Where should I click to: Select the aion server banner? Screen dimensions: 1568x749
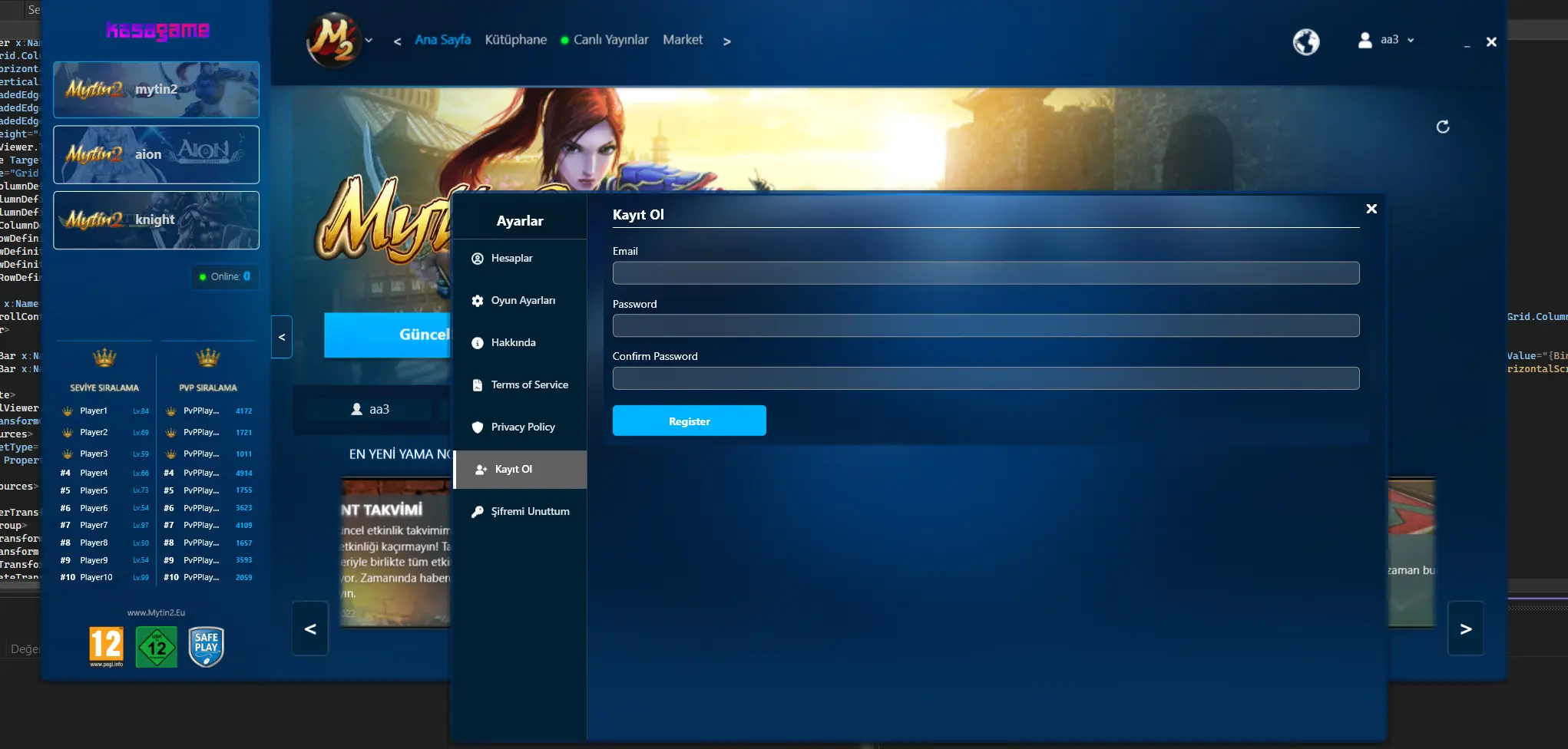click(x=156, y=155)
